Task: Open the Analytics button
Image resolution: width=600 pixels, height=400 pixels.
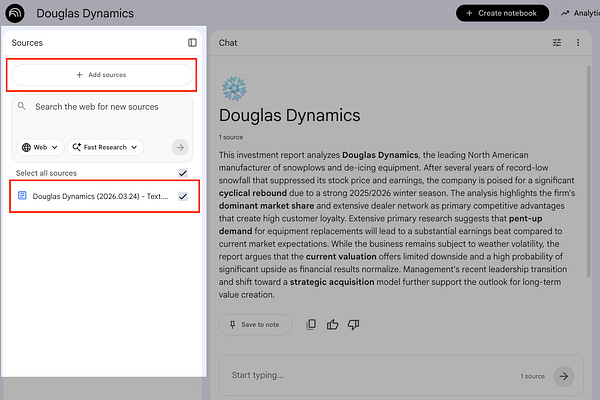Action: (579, 13)
